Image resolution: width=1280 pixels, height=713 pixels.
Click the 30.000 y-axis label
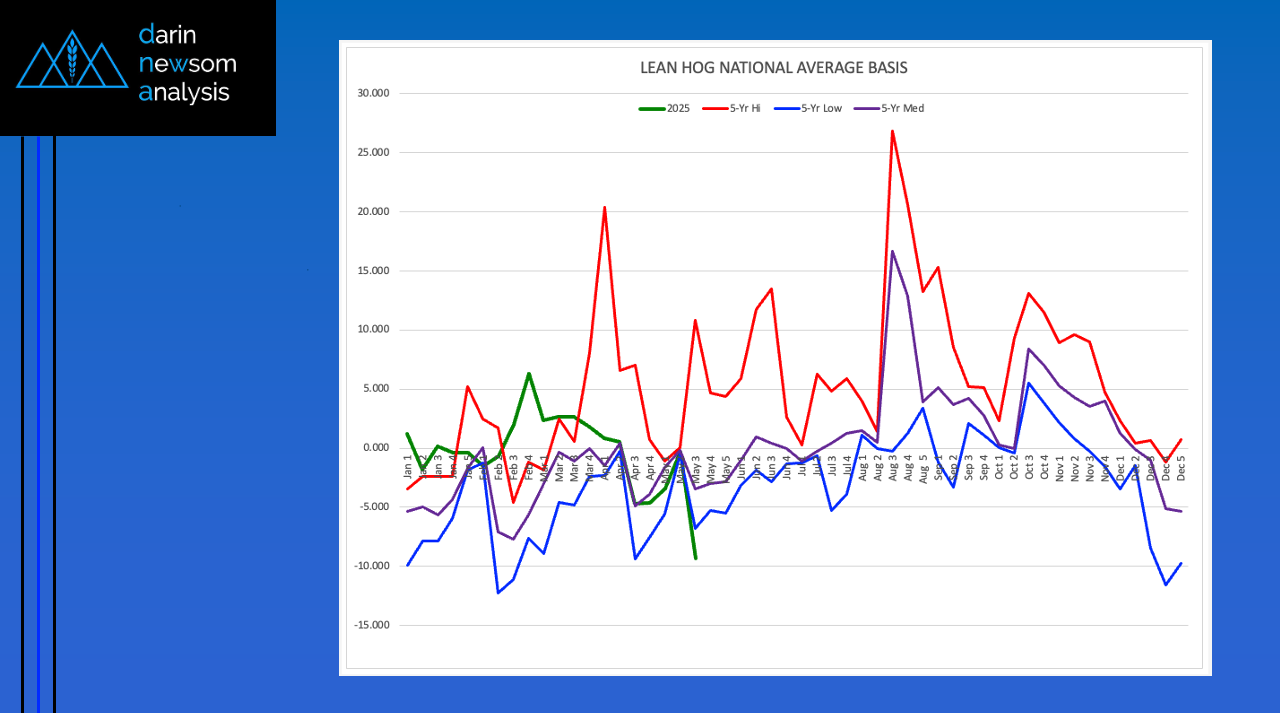pos(375,94)
